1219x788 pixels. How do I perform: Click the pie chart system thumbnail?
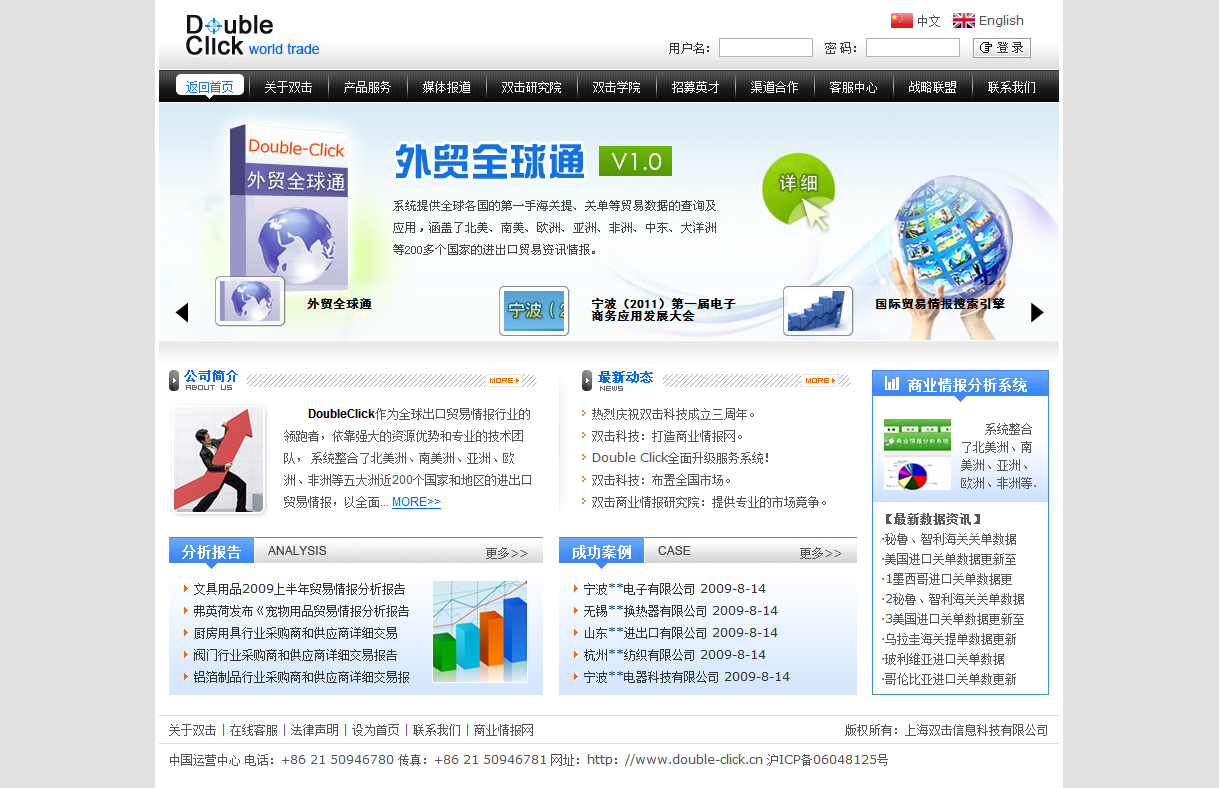pyautogui.click(x=917, y=474)
